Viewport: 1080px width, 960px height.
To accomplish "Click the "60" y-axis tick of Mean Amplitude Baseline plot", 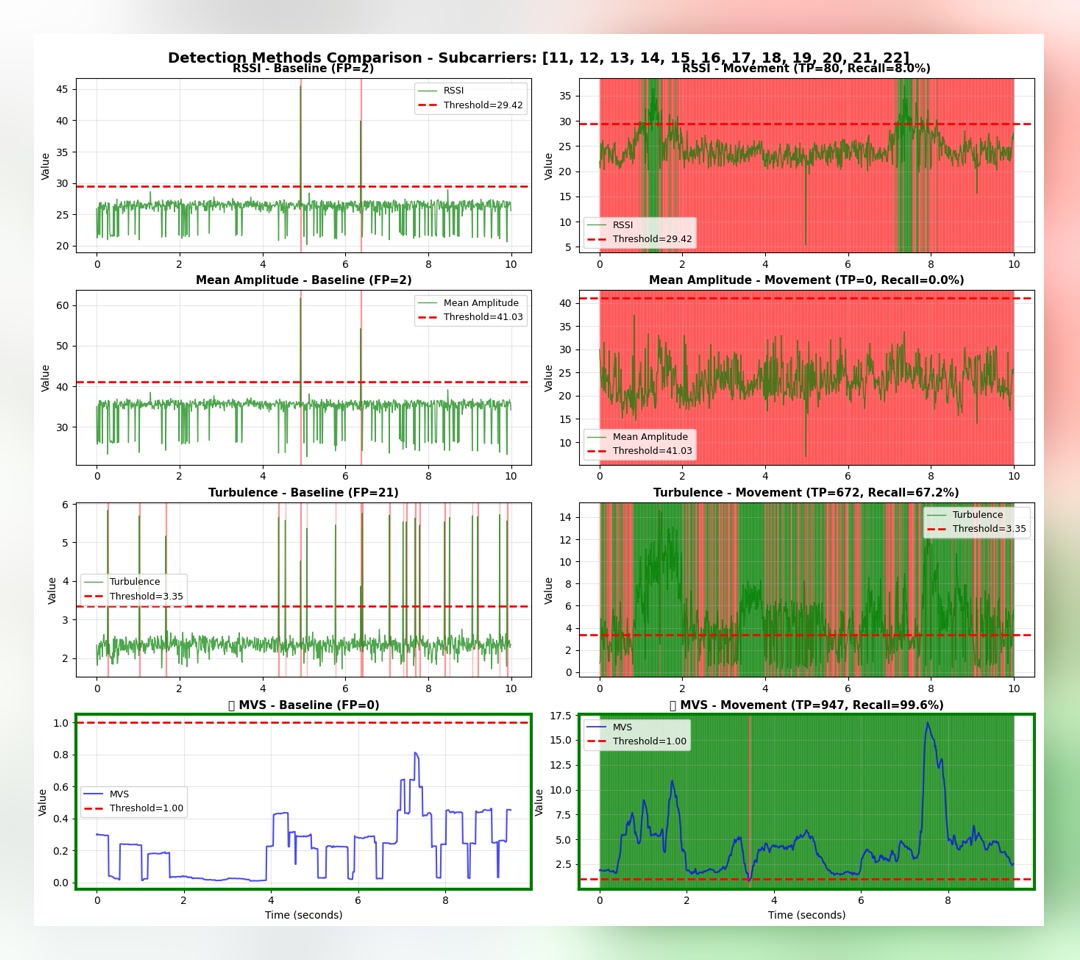I will coord(62,305).
